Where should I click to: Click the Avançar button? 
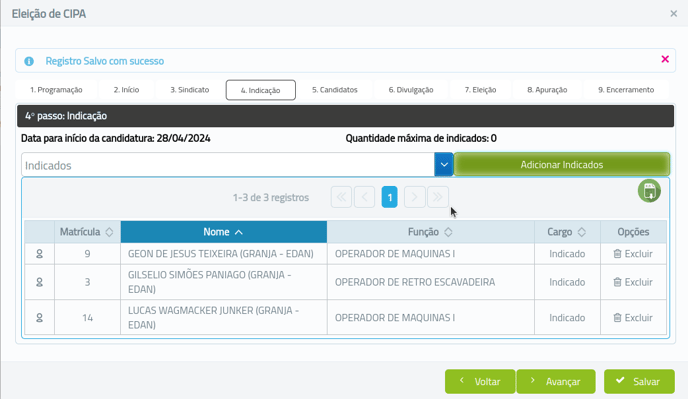(556, 381)
